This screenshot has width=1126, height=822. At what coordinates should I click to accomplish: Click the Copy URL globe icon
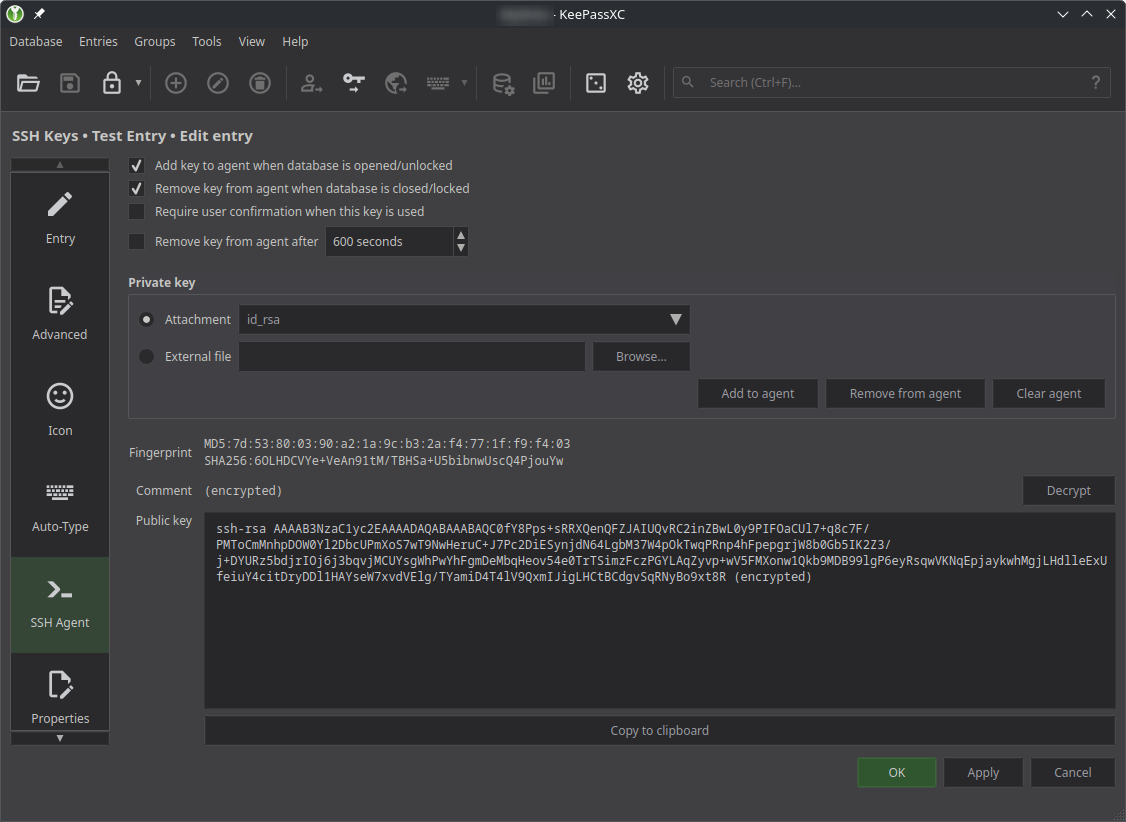tap(395, 83)
